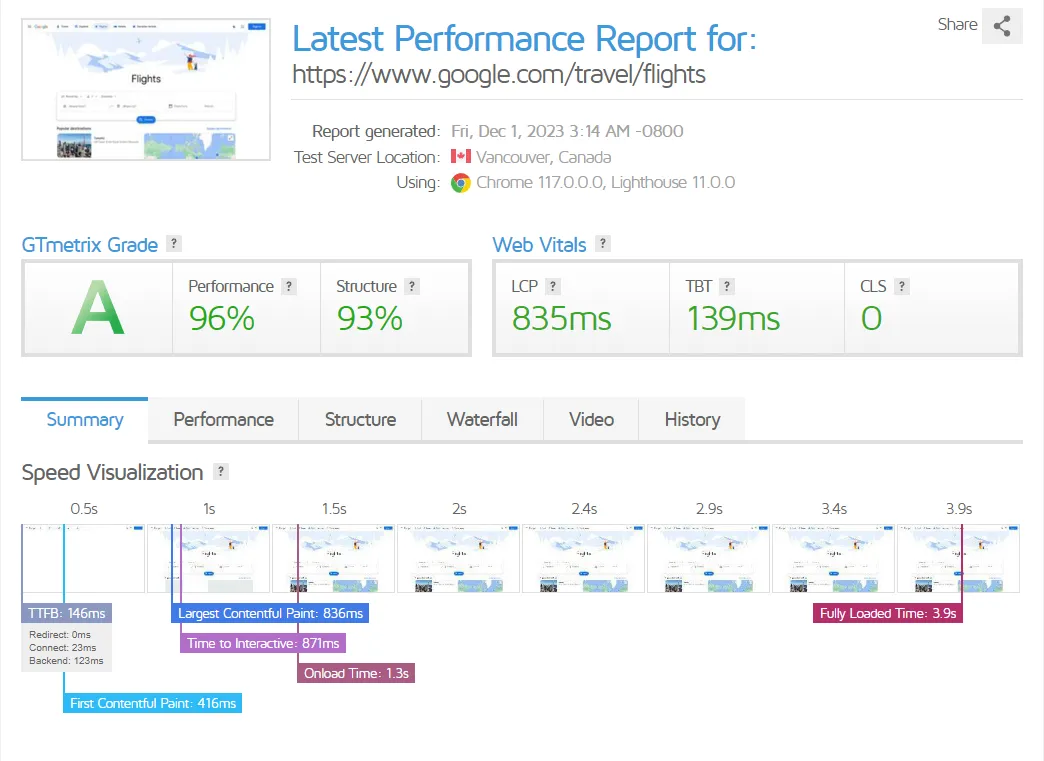The height and width of the screenshot is (761, 1044).
Task: Click the Performance score help icon
Action: (x=289, y=286)
